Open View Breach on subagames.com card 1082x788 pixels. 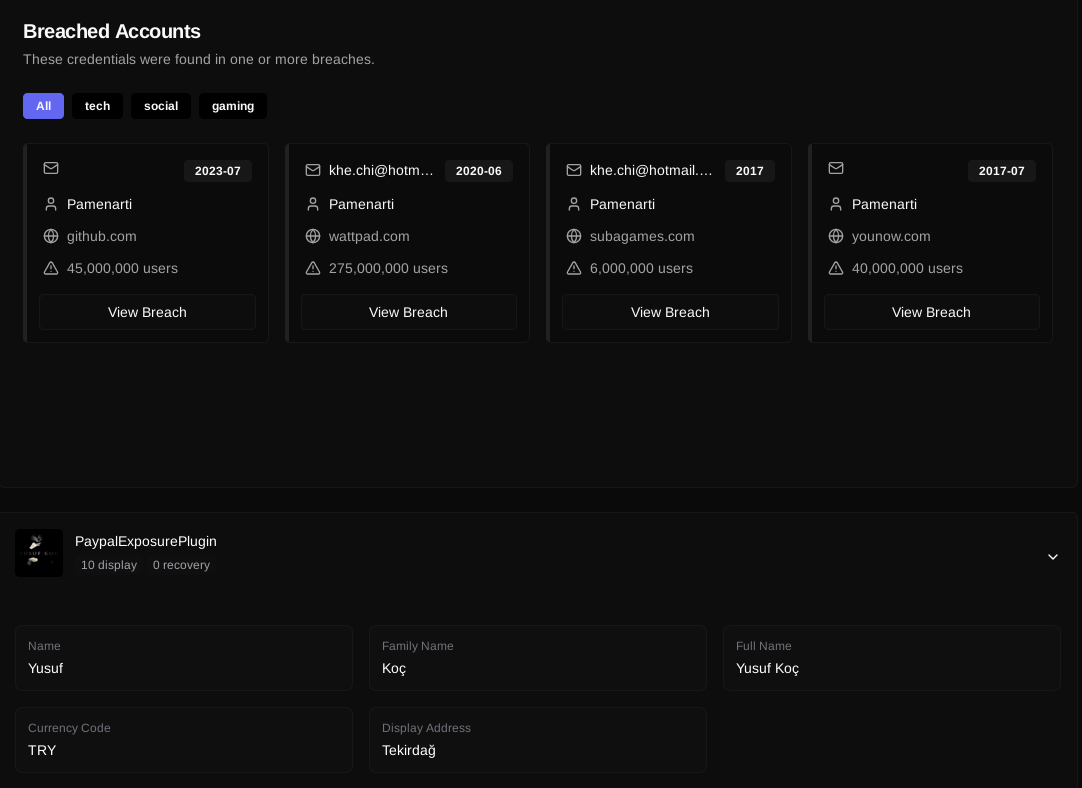(x=670, y=312)
